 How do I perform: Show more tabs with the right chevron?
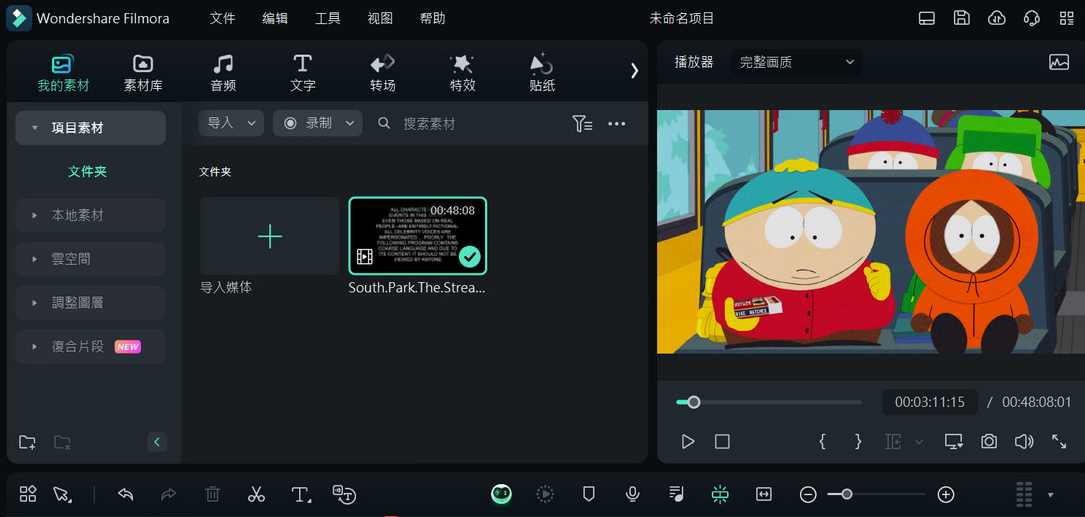pos(634,71)
